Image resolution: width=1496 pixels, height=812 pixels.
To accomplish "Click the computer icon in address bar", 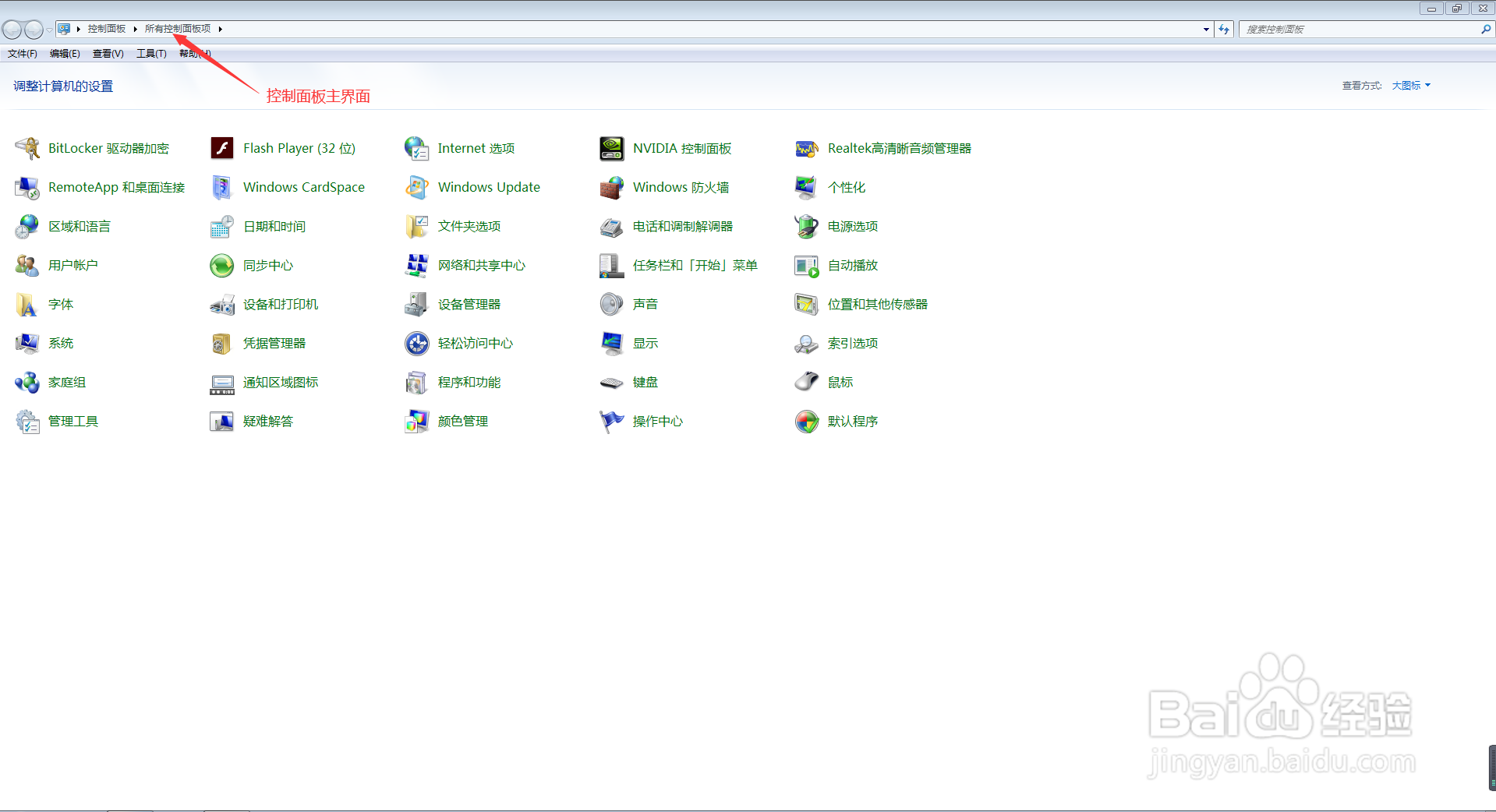I will [64, 29].
